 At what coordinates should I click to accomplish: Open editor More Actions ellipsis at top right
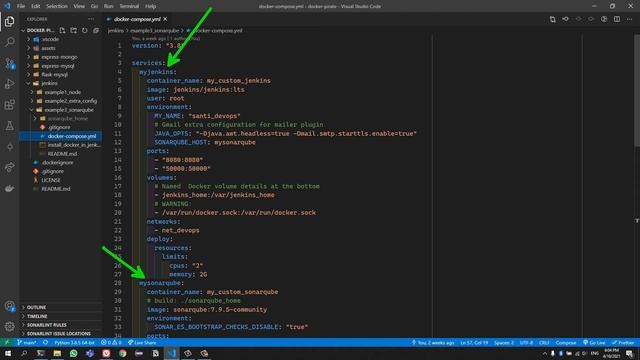pyautogui.click(x=629, y=19)
